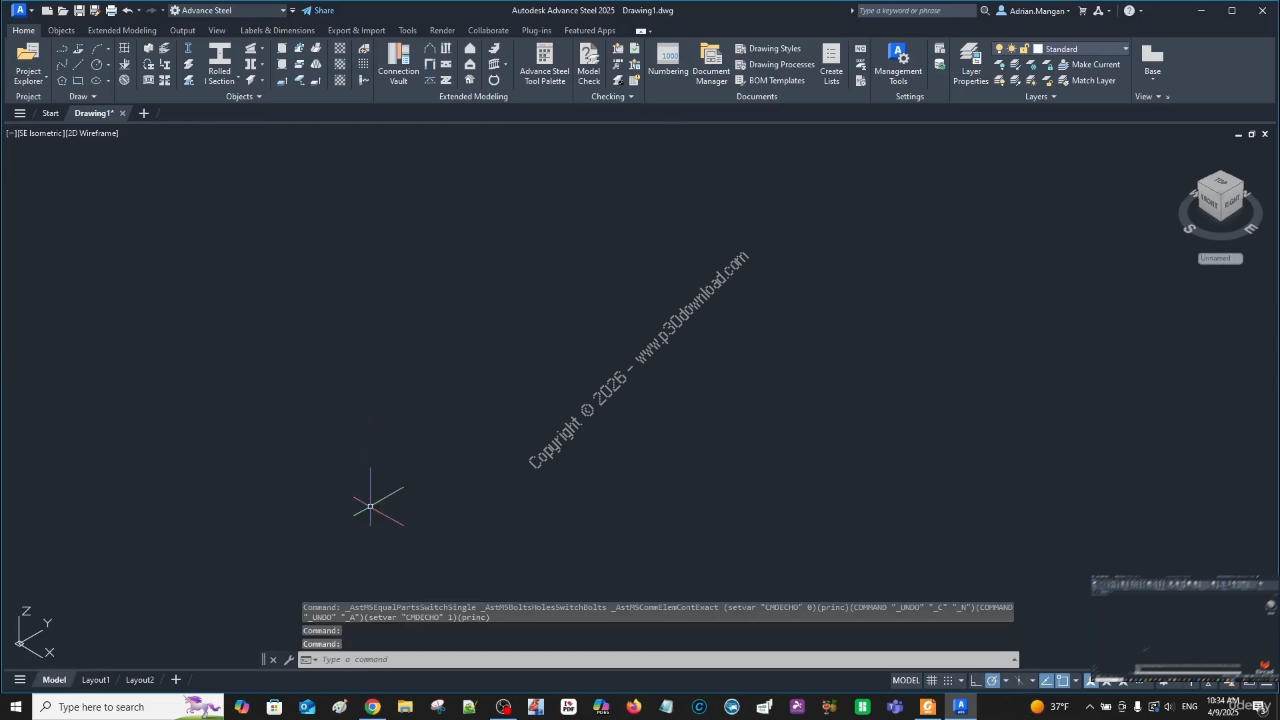Toggle object snap tracking in status bar

tap(1046, 681)
